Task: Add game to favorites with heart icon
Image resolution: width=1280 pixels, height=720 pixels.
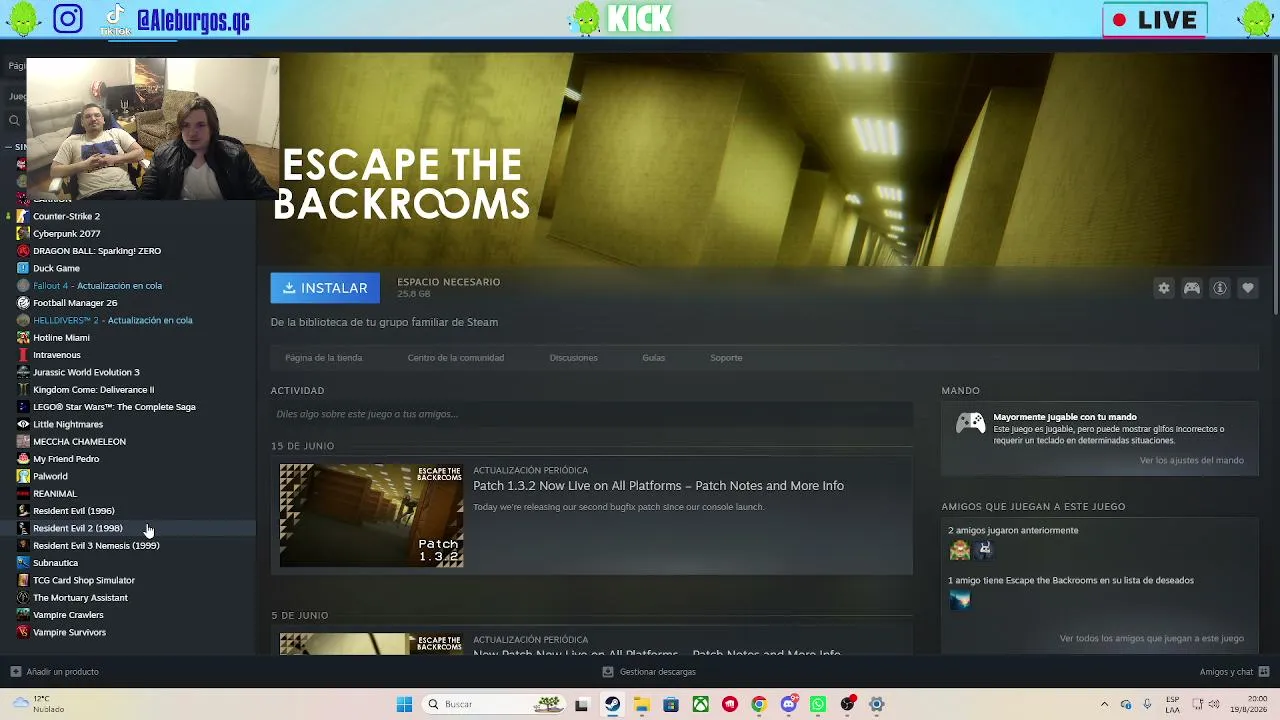Action: pos(1248,288)
